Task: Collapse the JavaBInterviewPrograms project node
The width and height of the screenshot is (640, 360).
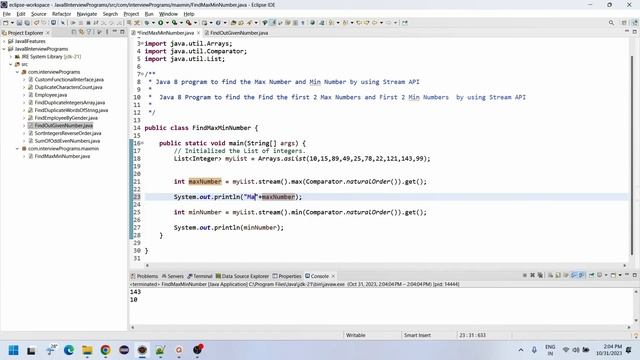Action: pos(4,49)
